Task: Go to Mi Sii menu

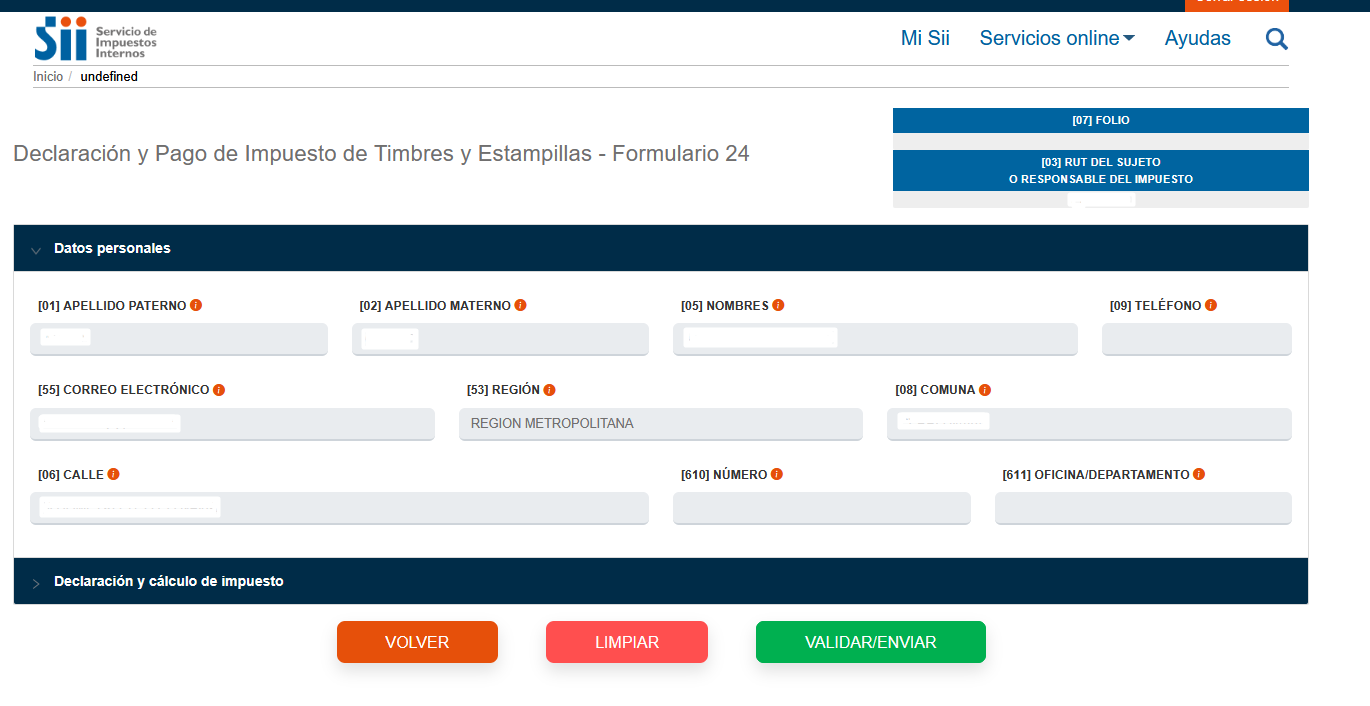Action: 925,38
